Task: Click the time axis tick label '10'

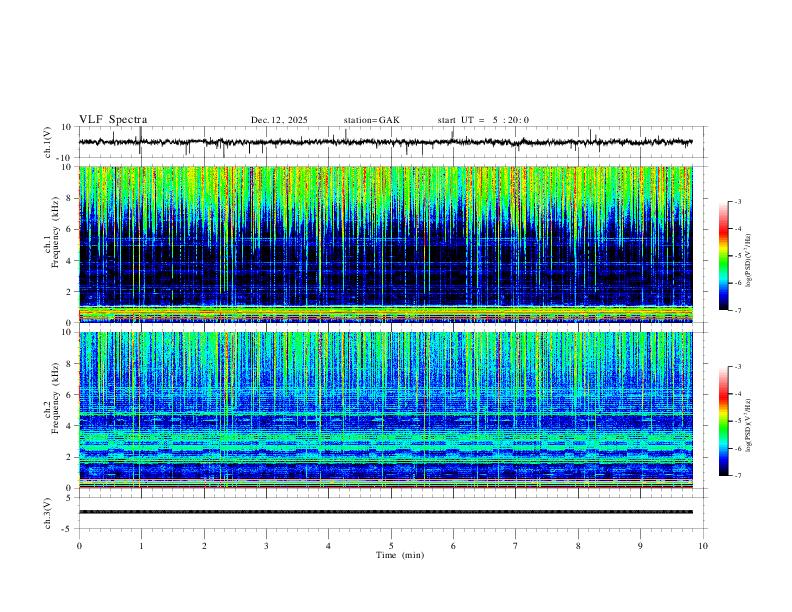Action: coord(703,546)
